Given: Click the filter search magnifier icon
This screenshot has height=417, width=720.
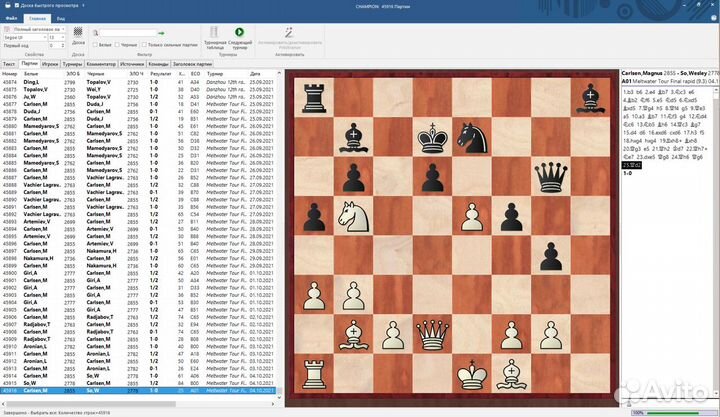Looking at the screenshot, I should (x=96, y=33).
